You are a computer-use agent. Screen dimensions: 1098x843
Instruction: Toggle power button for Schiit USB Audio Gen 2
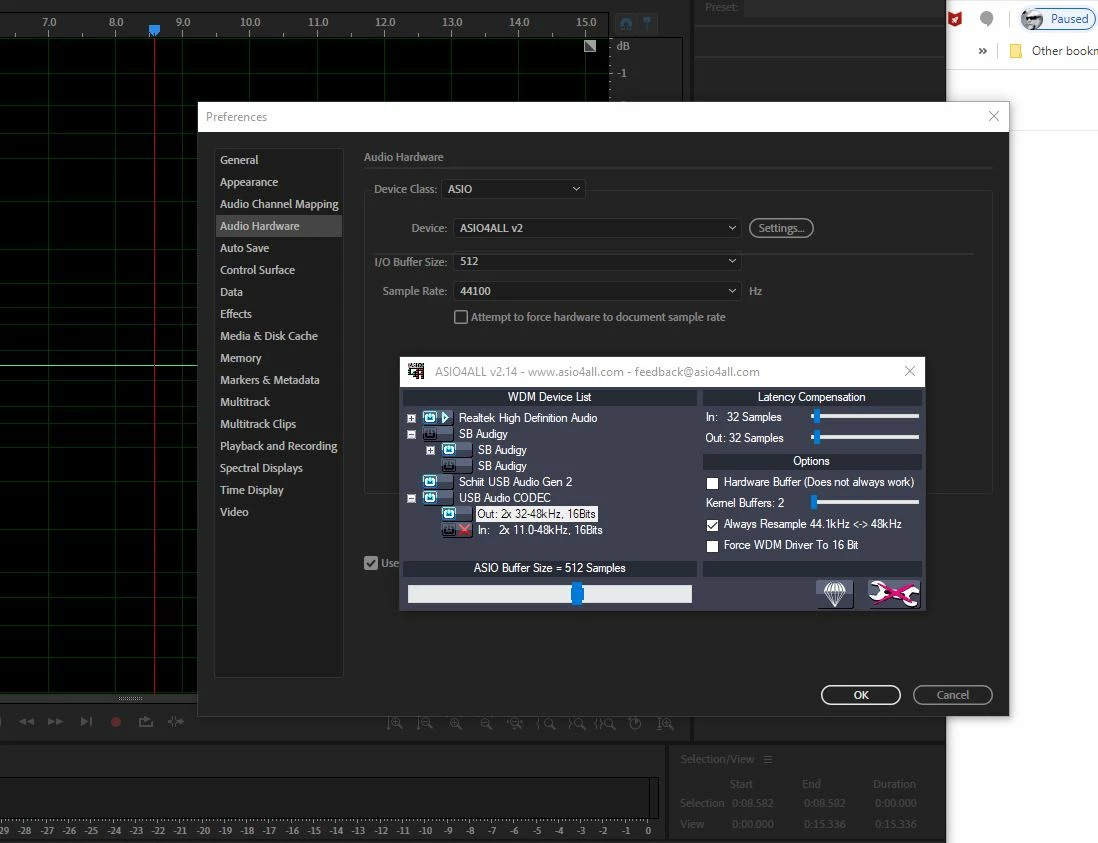430,481
